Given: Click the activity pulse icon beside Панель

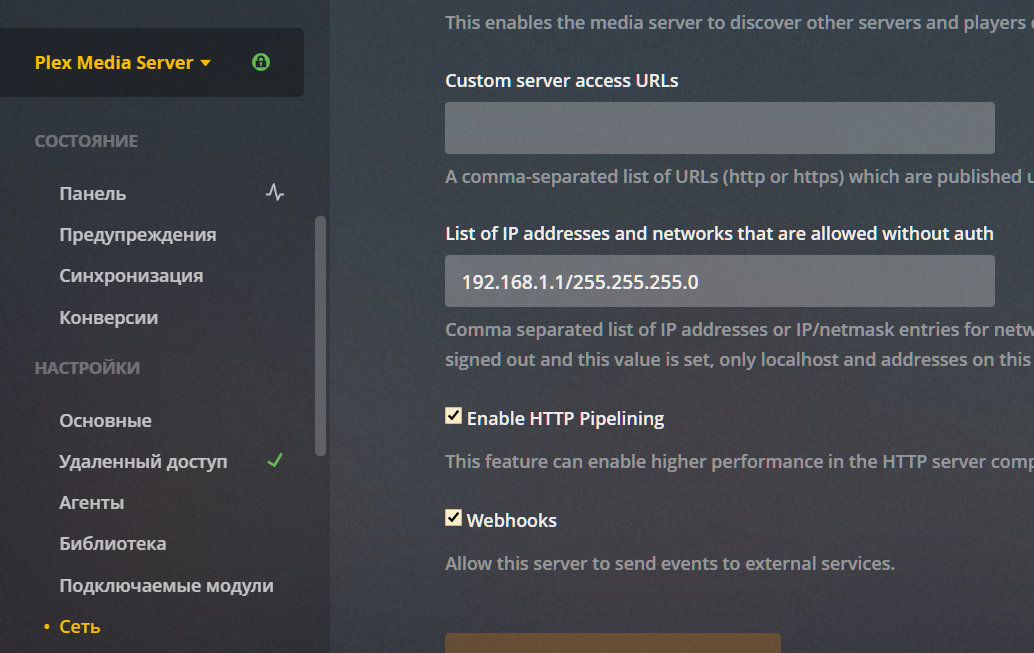Looking at the screenshot, I should (x=275, y=192).
